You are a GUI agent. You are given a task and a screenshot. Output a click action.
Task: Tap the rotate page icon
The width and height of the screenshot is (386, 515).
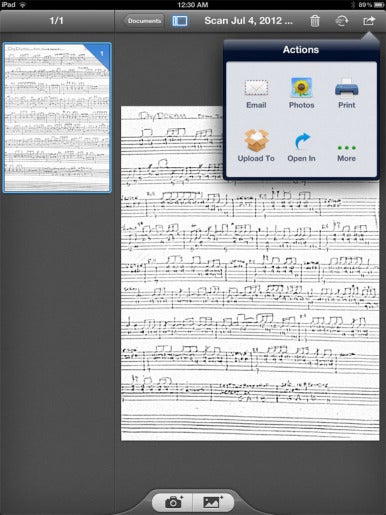pyautogui.click(x=341, y=21)
